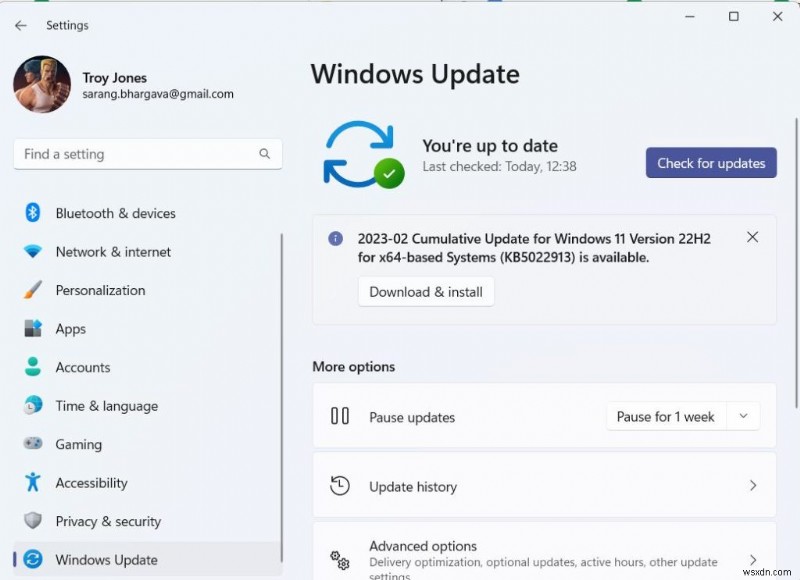Select the Accessibility label in sidebar
The height and width of the screenshot is (580, 800).
pos(91,483)
